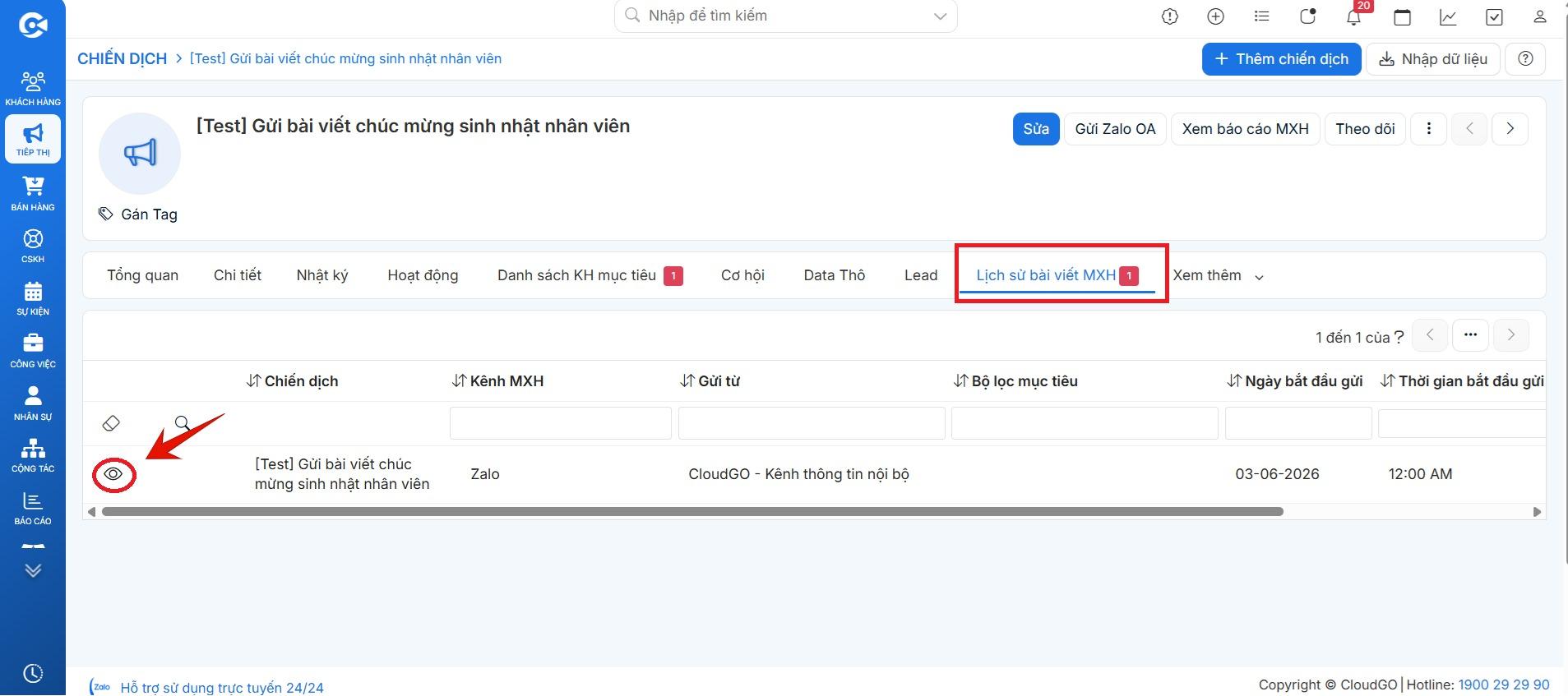Click the CHIẾN DỊCH breadcrumb link
This screenshot has height=696, width=1568.
click(x=122, y=59)
